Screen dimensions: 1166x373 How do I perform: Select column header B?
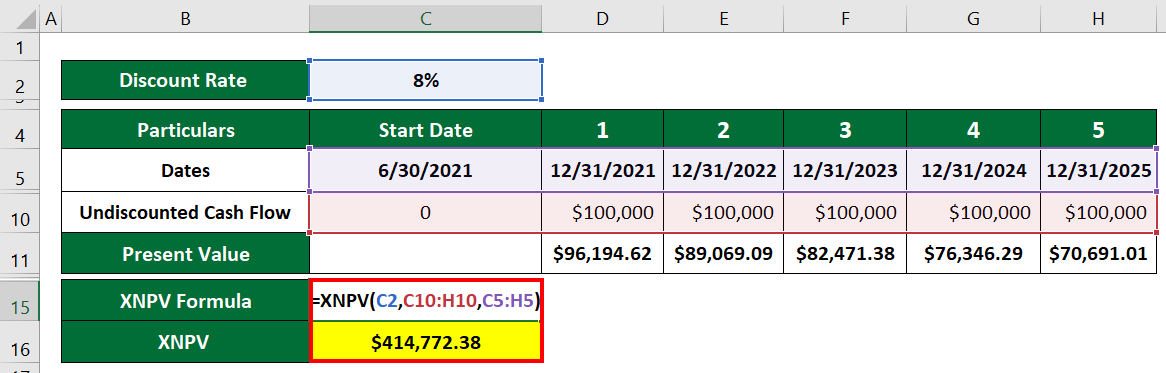tap(184, 18)
